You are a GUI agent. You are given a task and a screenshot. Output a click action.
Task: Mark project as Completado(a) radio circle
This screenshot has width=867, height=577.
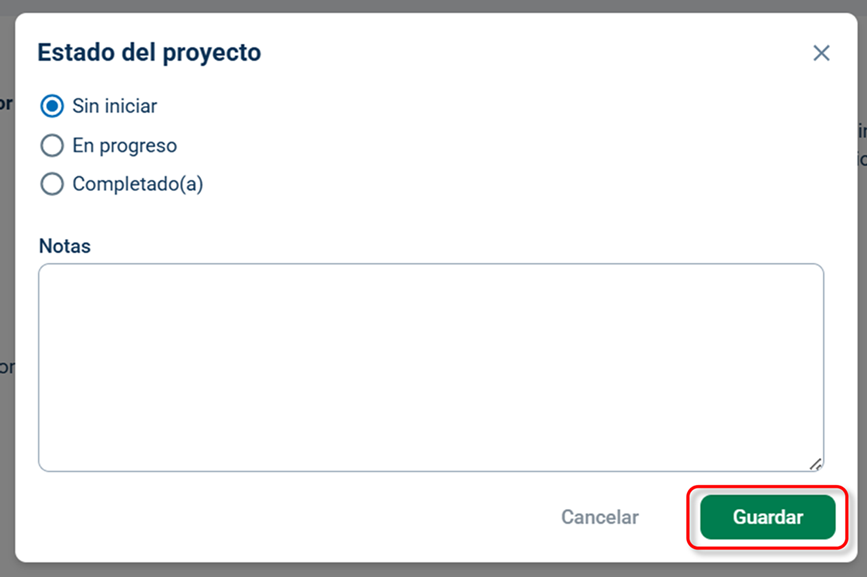(52, 184)
